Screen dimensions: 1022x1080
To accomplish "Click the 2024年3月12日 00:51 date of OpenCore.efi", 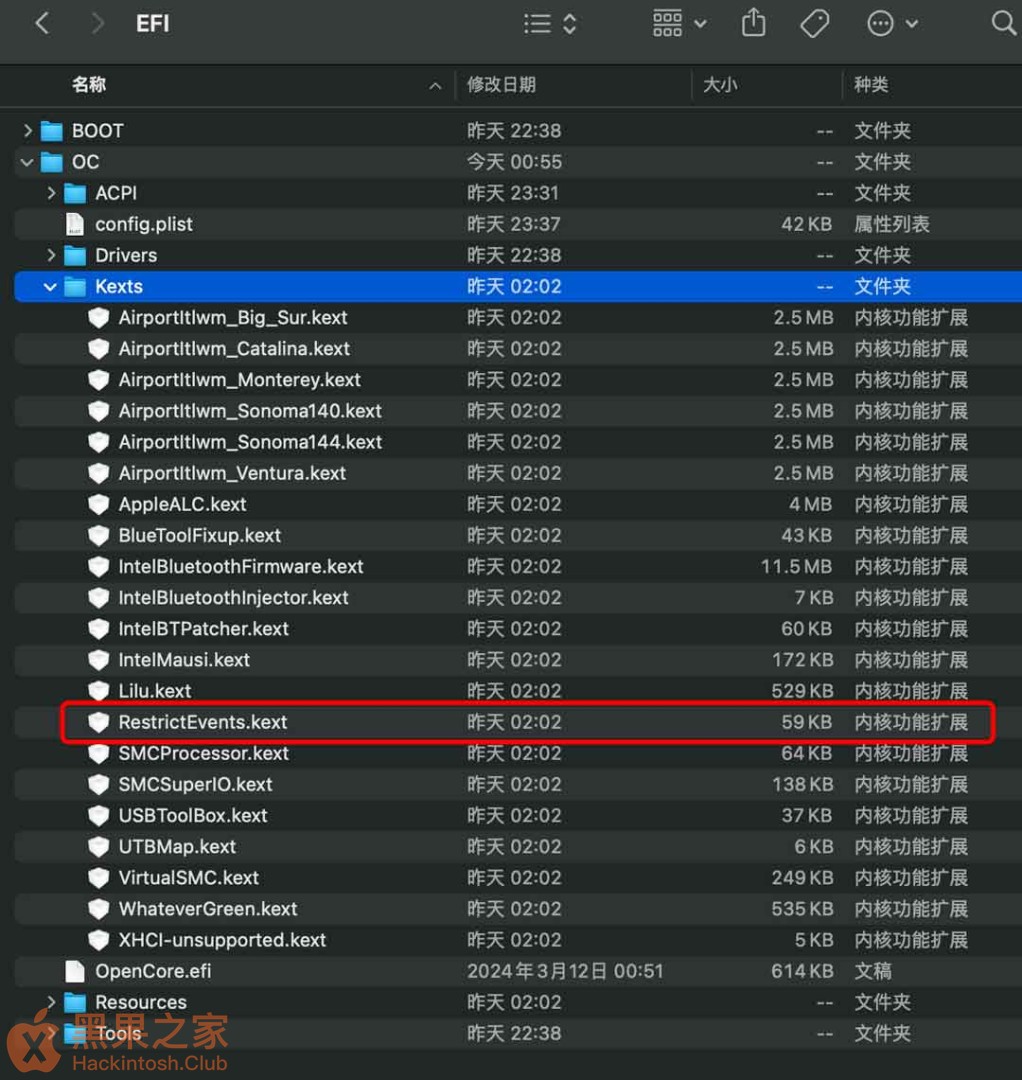I will (565, 971).
